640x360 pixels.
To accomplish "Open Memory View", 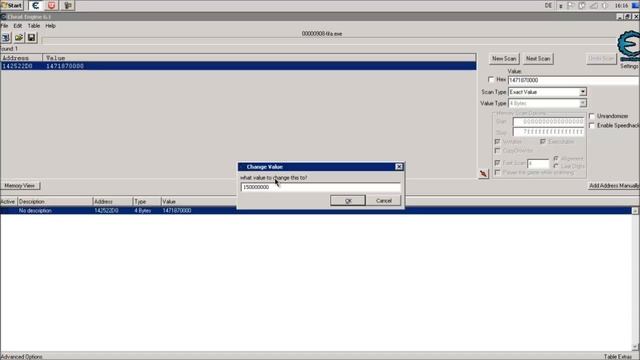I will (20, 186).
